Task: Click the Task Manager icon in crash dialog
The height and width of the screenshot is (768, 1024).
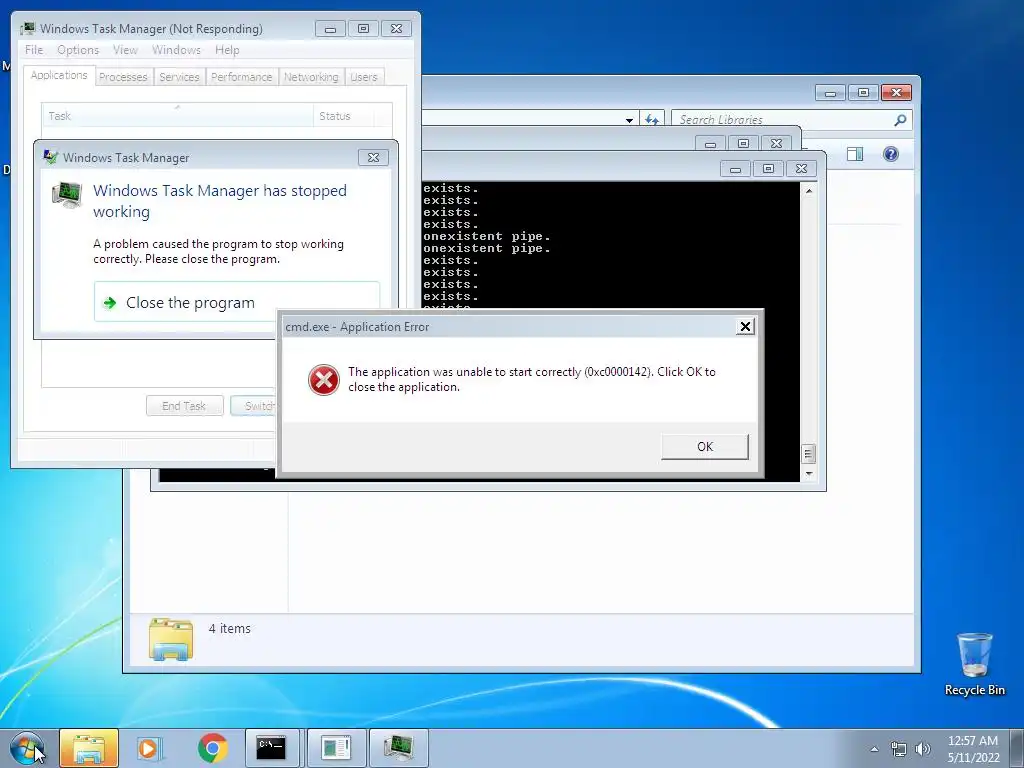Action: tap(67, 195)
